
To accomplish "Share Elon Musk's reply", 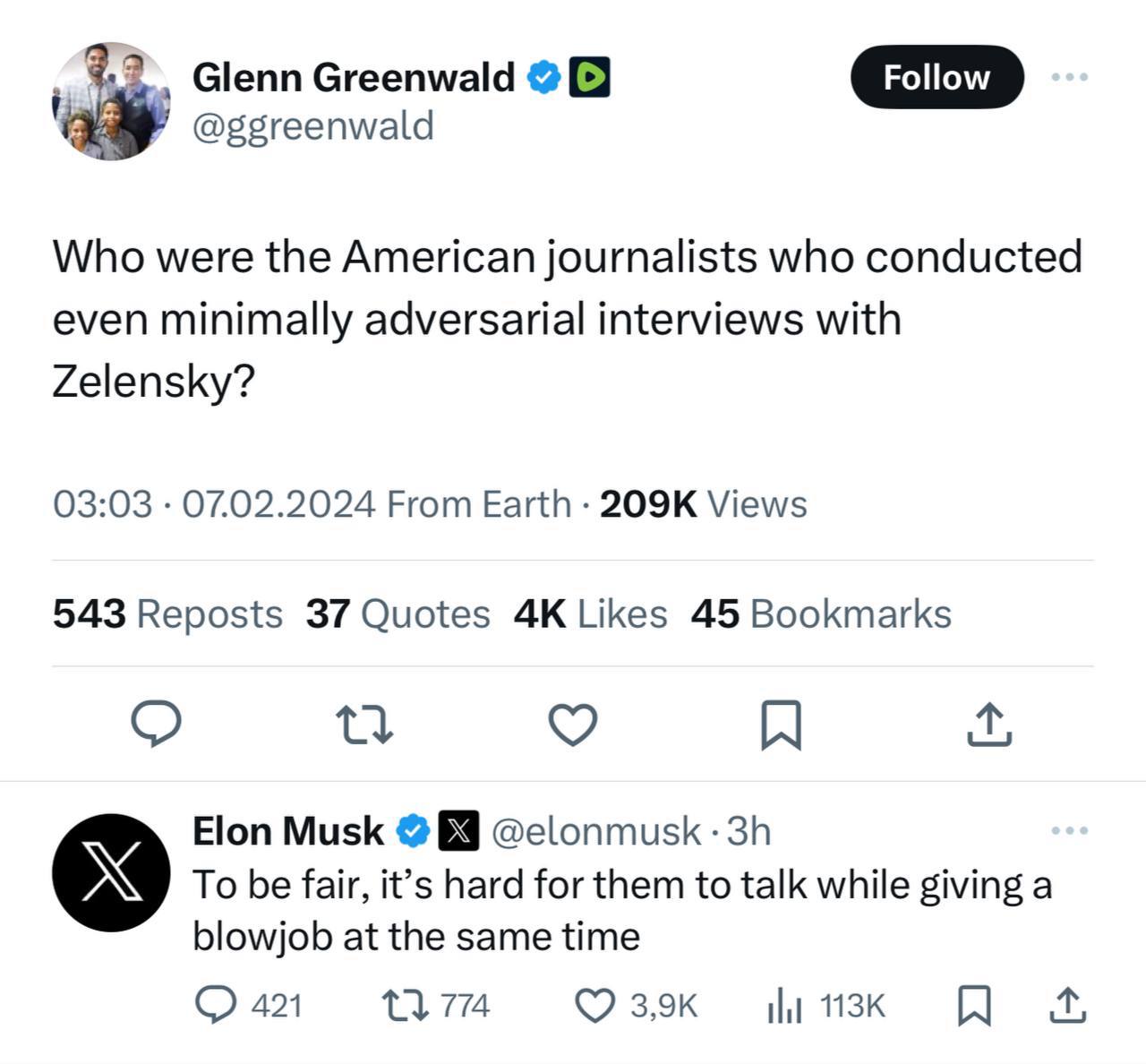I will coord(1067,1005).
